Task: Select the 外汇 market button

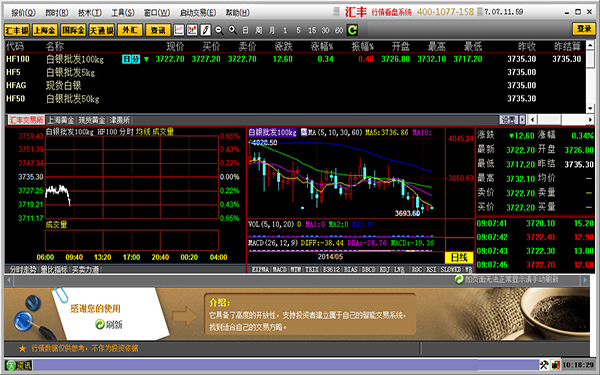Action: point(130,30)
